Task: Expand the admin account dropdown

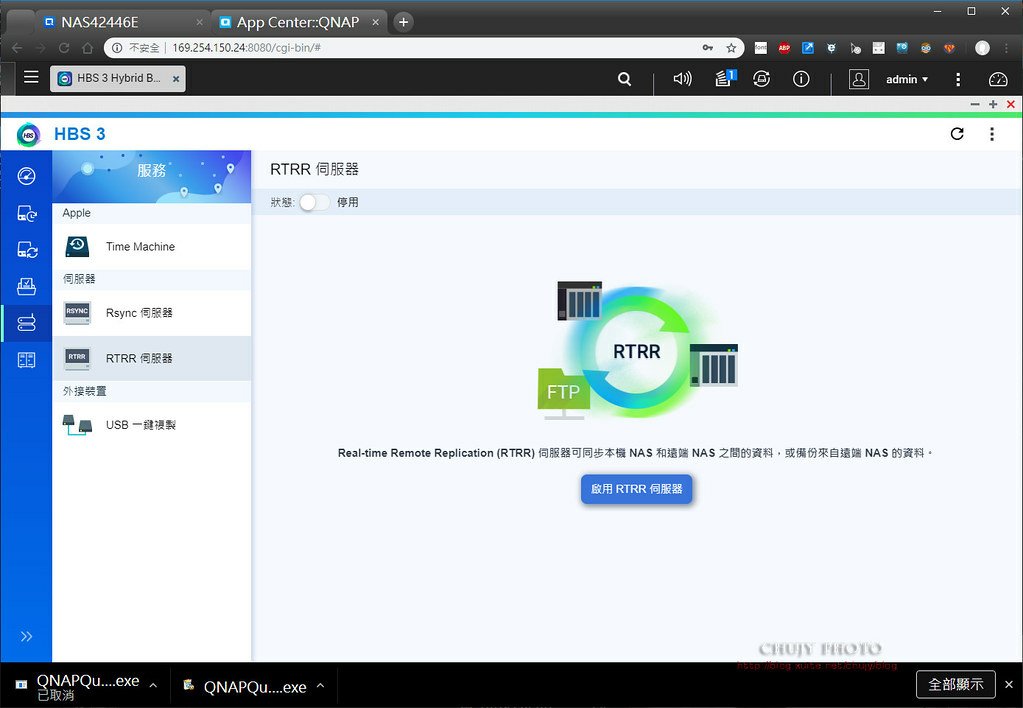Action: coord(907,79)
